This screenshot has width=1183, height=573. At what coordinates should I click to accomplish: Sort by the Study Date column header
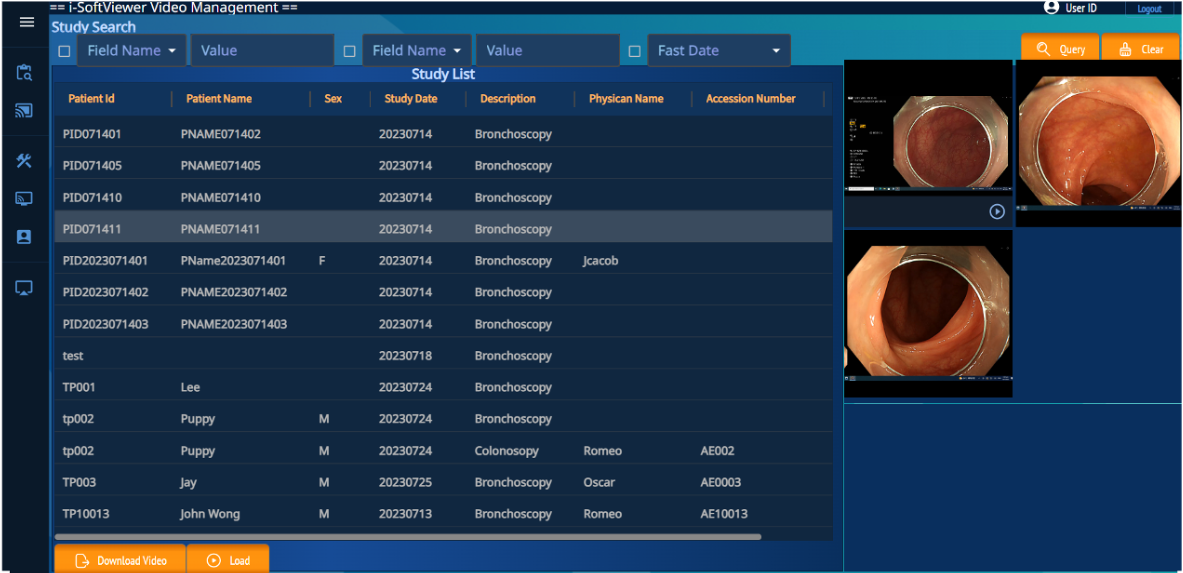pos(410,99)
